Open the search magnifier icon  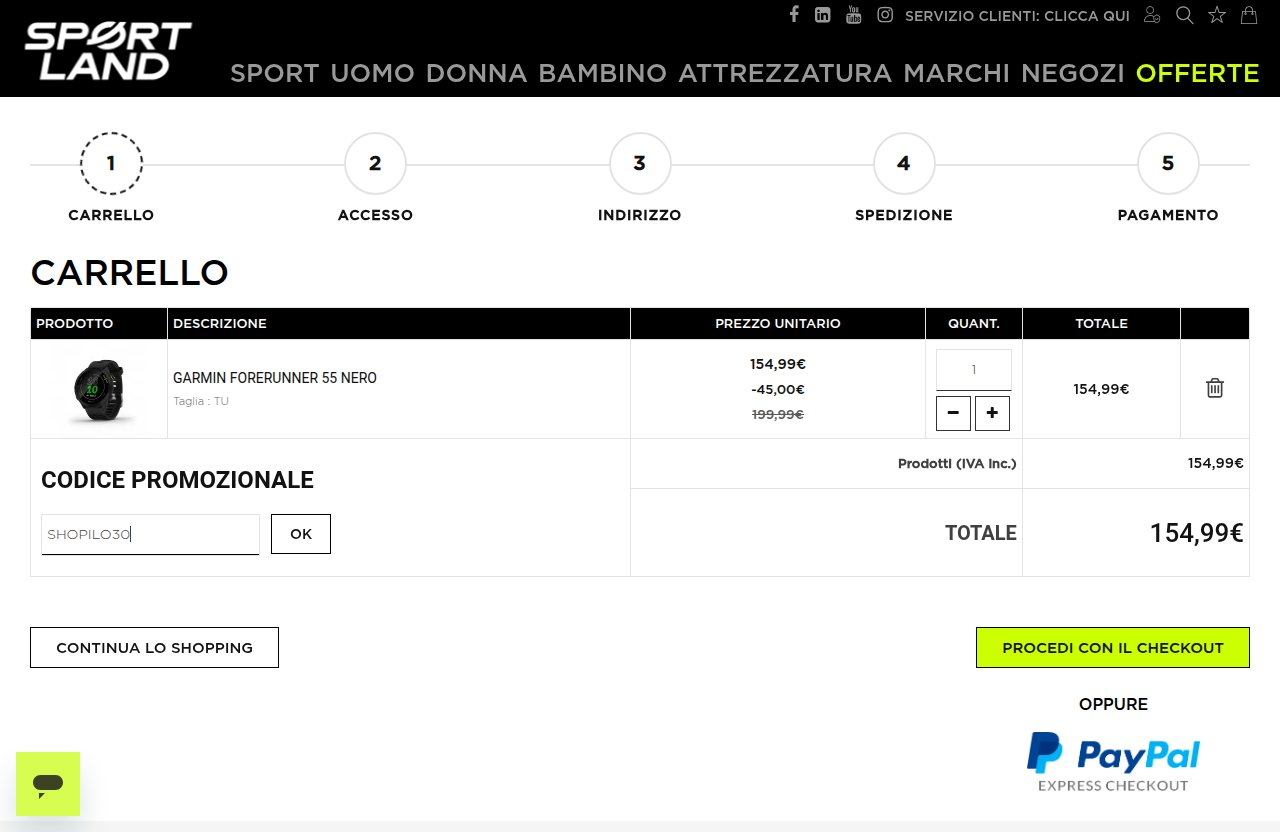coord(1184,15)
